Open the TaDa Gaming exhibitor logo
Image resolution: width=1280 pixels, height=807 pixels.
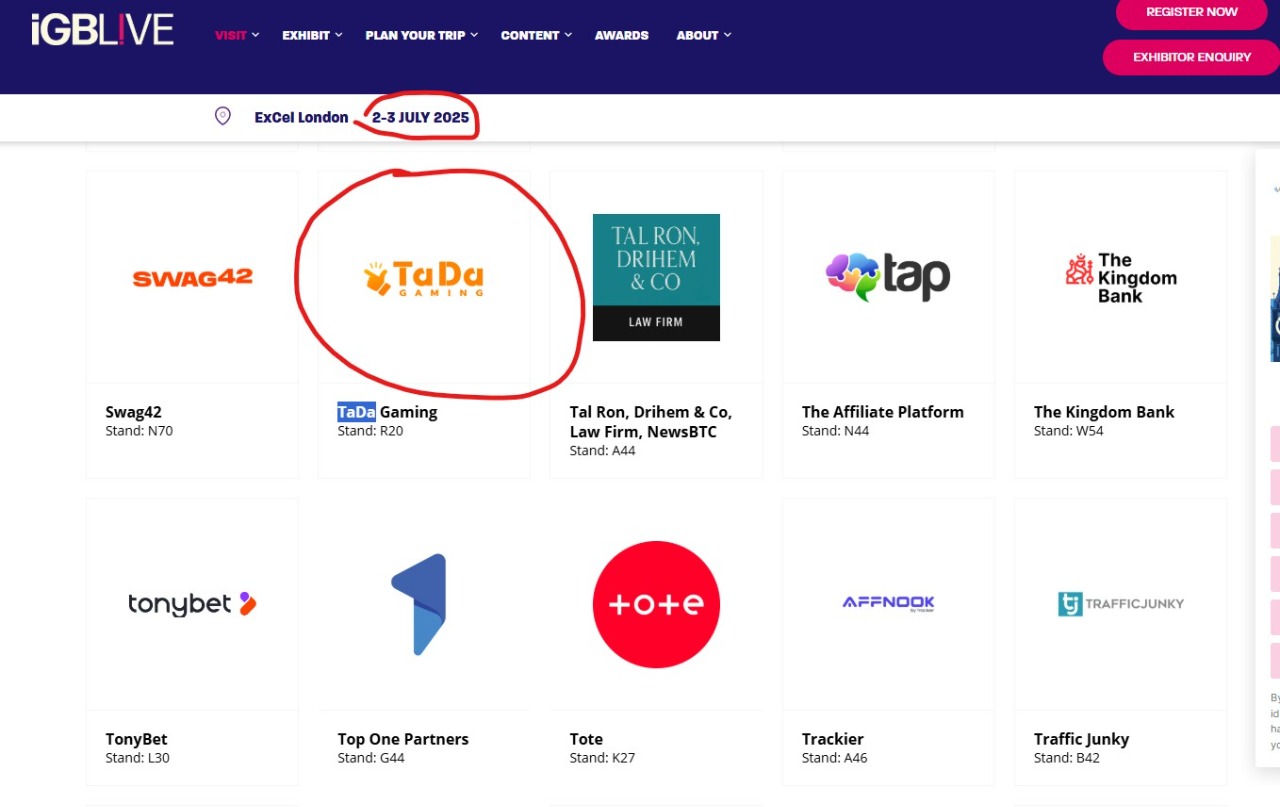click(424, 277)
